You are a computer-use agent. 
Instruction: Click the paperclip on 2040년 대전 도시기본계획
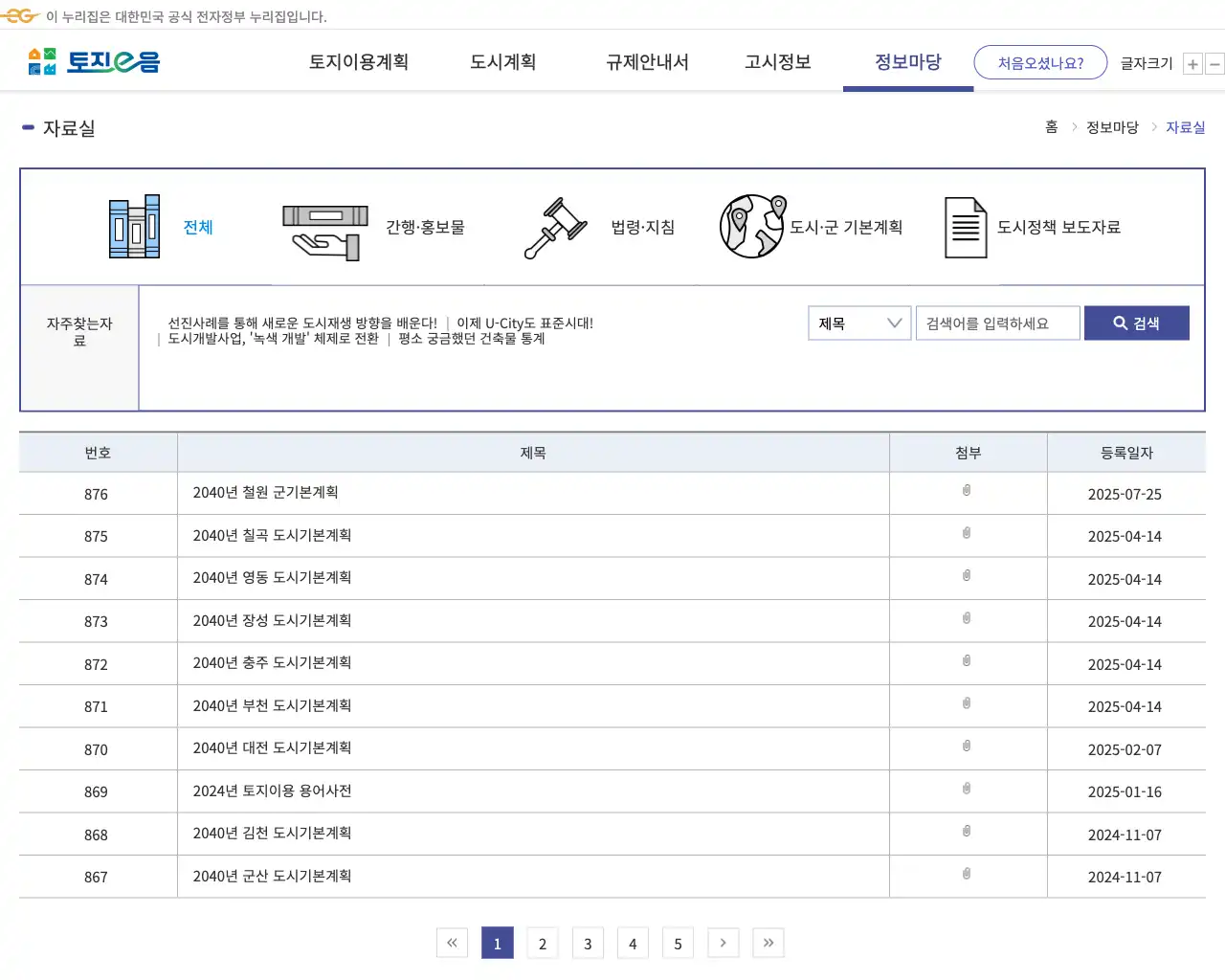coord(967,747)
